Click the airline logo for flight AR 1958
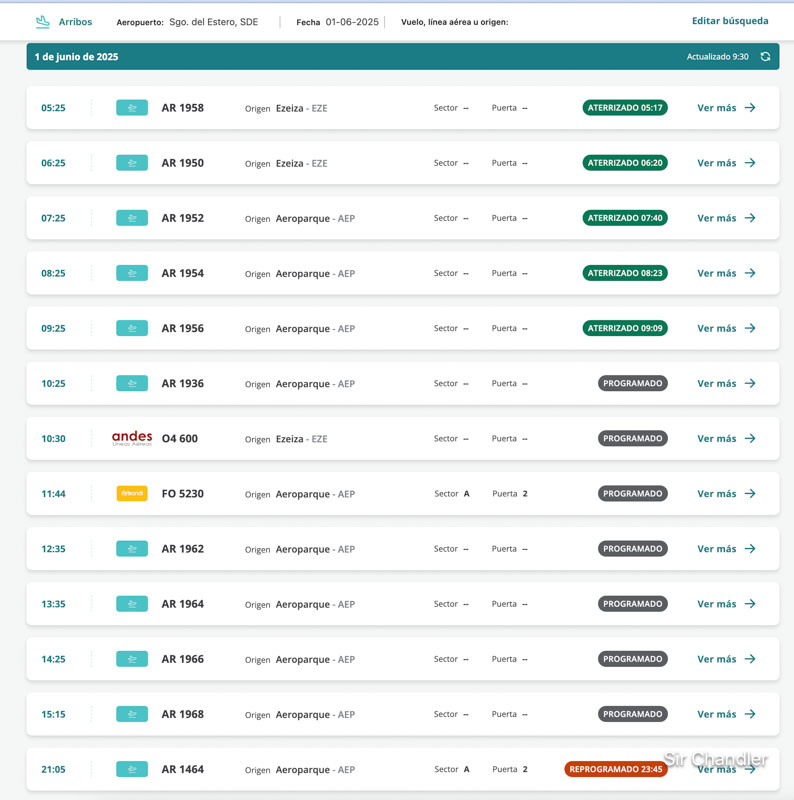The image size is (794, 800). point(132,108)
